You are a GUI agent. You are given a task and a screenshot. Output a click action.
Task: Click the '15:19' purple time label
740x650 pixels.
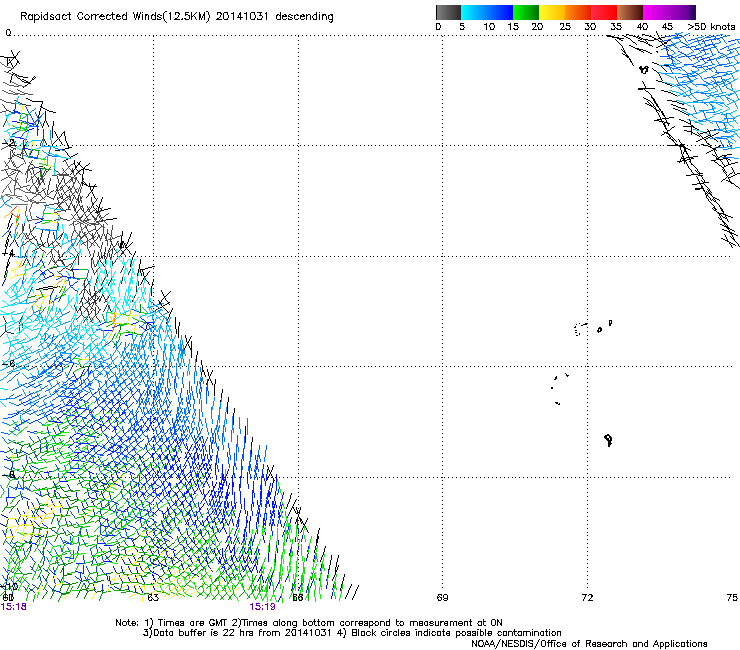[x=262, y=607]
